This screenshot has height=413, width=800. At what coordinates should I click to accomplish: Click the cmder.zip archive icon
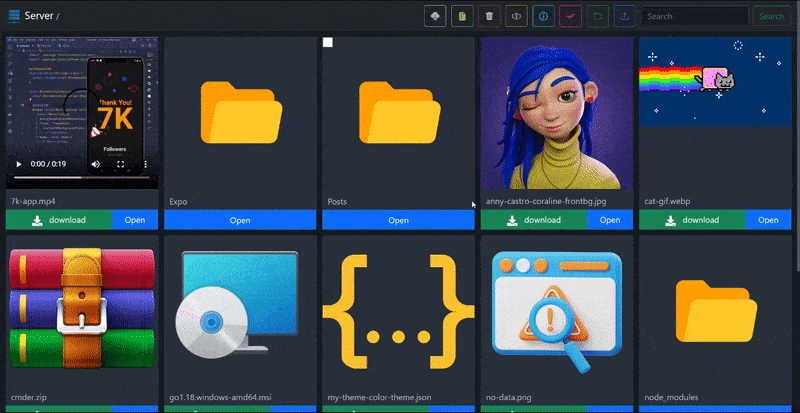82,308
